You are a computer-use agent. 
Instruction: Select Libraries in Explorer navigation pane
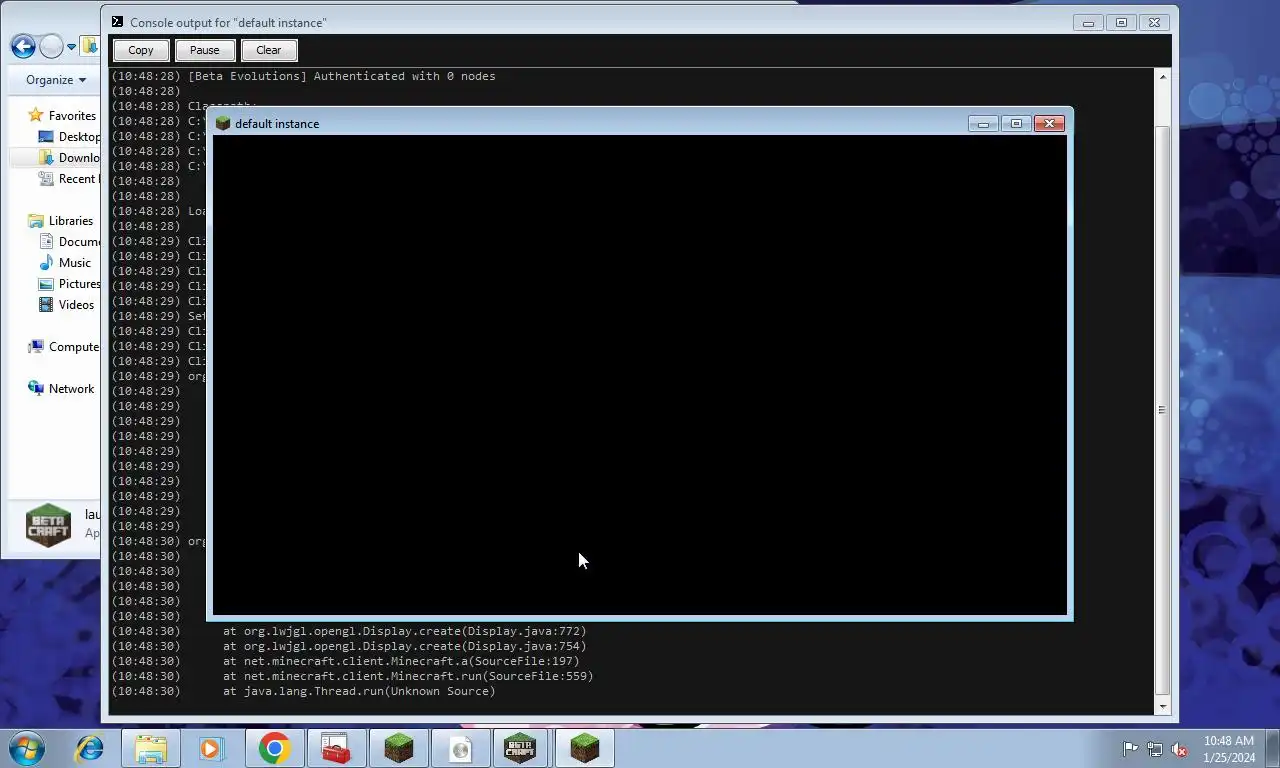click(x=71, y=221)
